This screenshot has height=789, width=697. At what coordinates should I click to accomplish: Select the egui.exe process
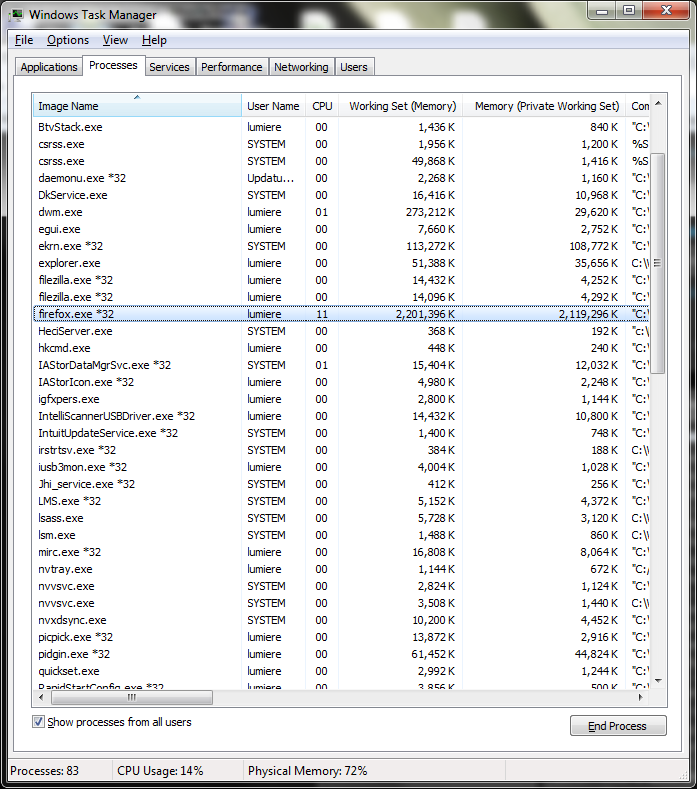(x=341, y=229)
